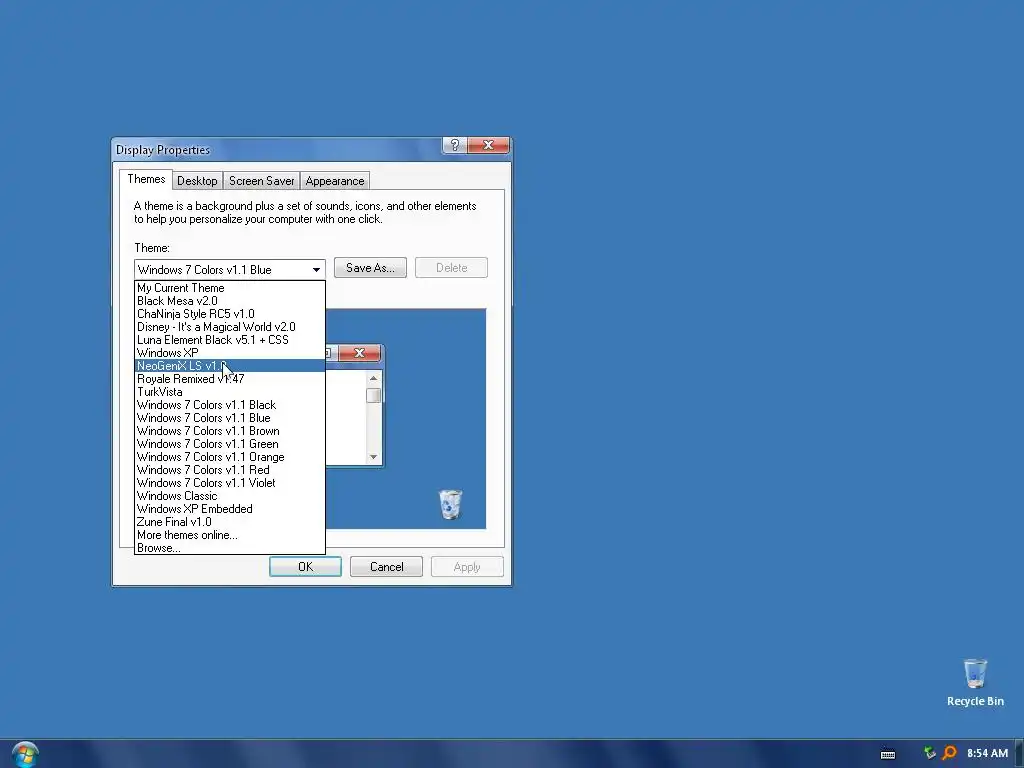Choose highlighted NeoGeniX LS theme
Image resolution: width=1024 pixels, height=768 pixels.
(x=230, y=366)
